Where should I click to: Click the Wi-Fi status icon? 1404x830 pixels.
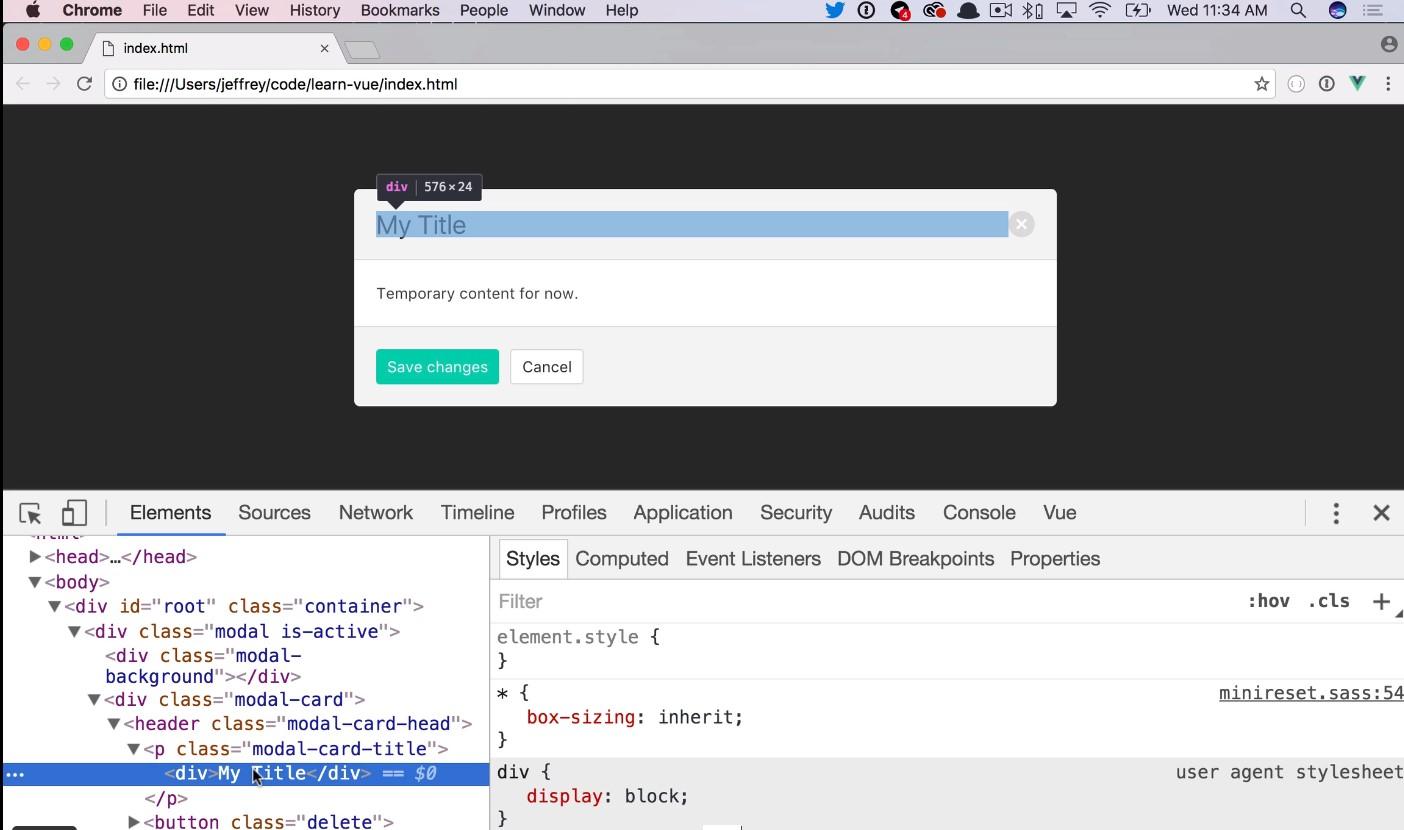[x=1100, y=10]
